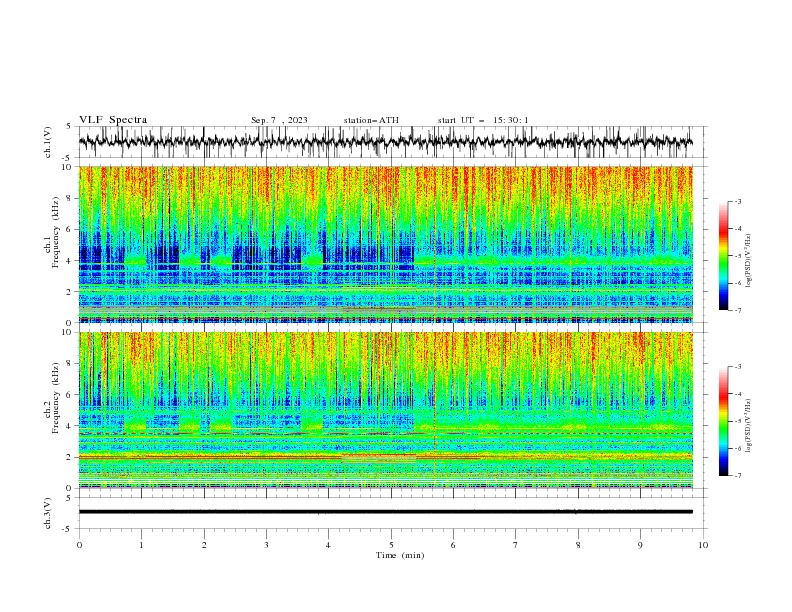Click ch.1 spectrogram vertical line near 5.7 min
The image size is (792, 612).
(434, 244)
